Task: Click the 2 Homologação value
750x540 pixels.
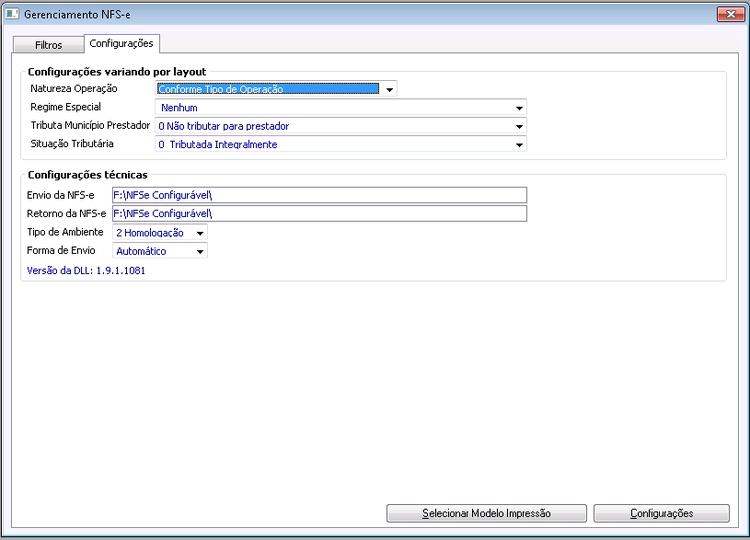Action: click(x=150, y=233)
